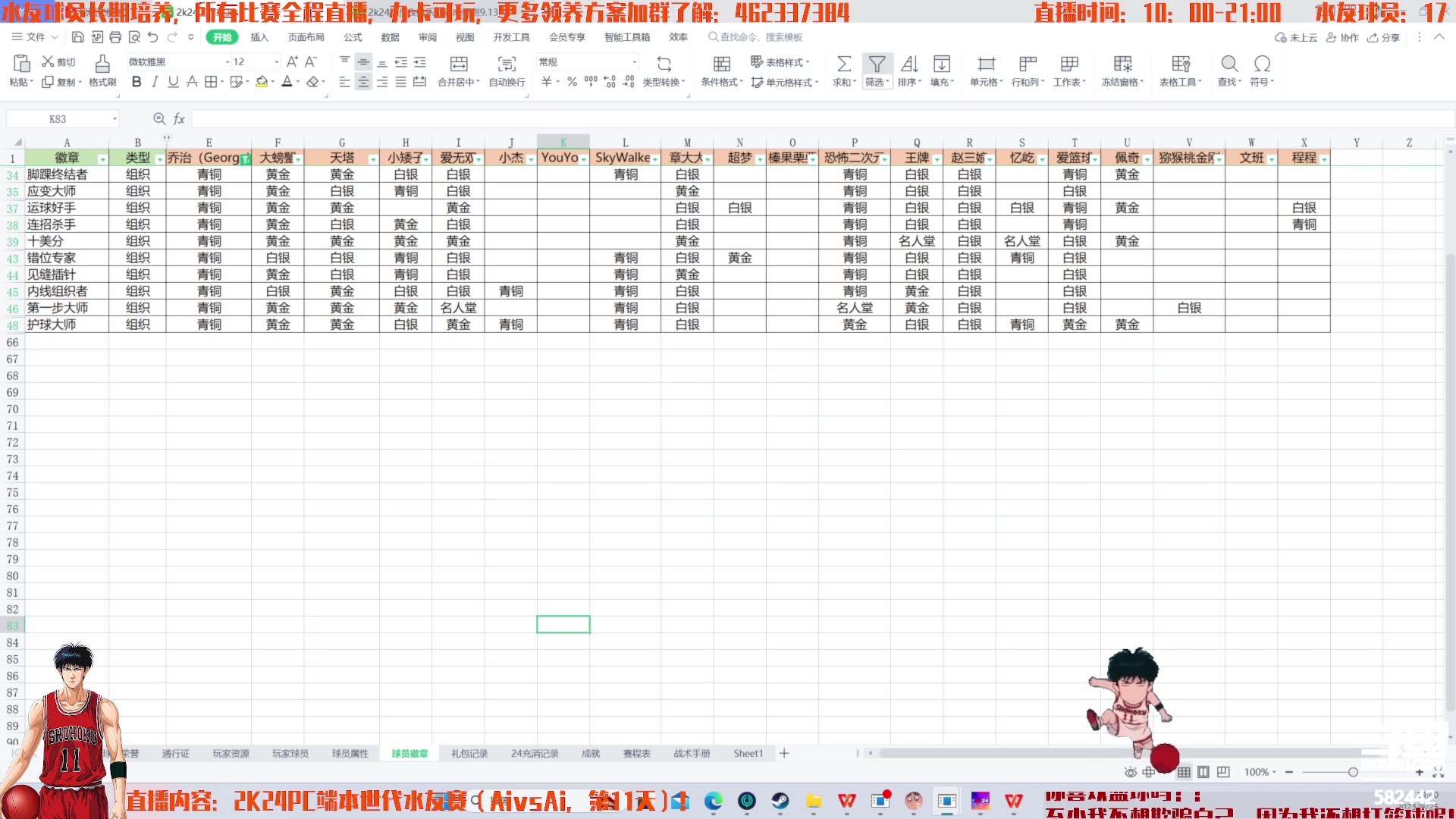Click the Freeze Panes (冻结窗格) icon
1456x819 pixels.
click(1122, 64)
